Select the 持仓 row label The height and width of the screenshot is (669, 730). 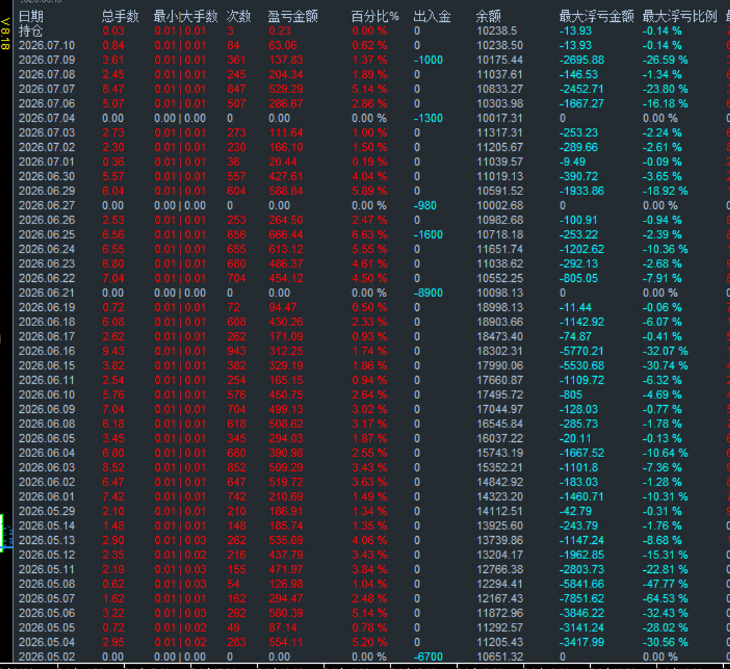(31, 31)
